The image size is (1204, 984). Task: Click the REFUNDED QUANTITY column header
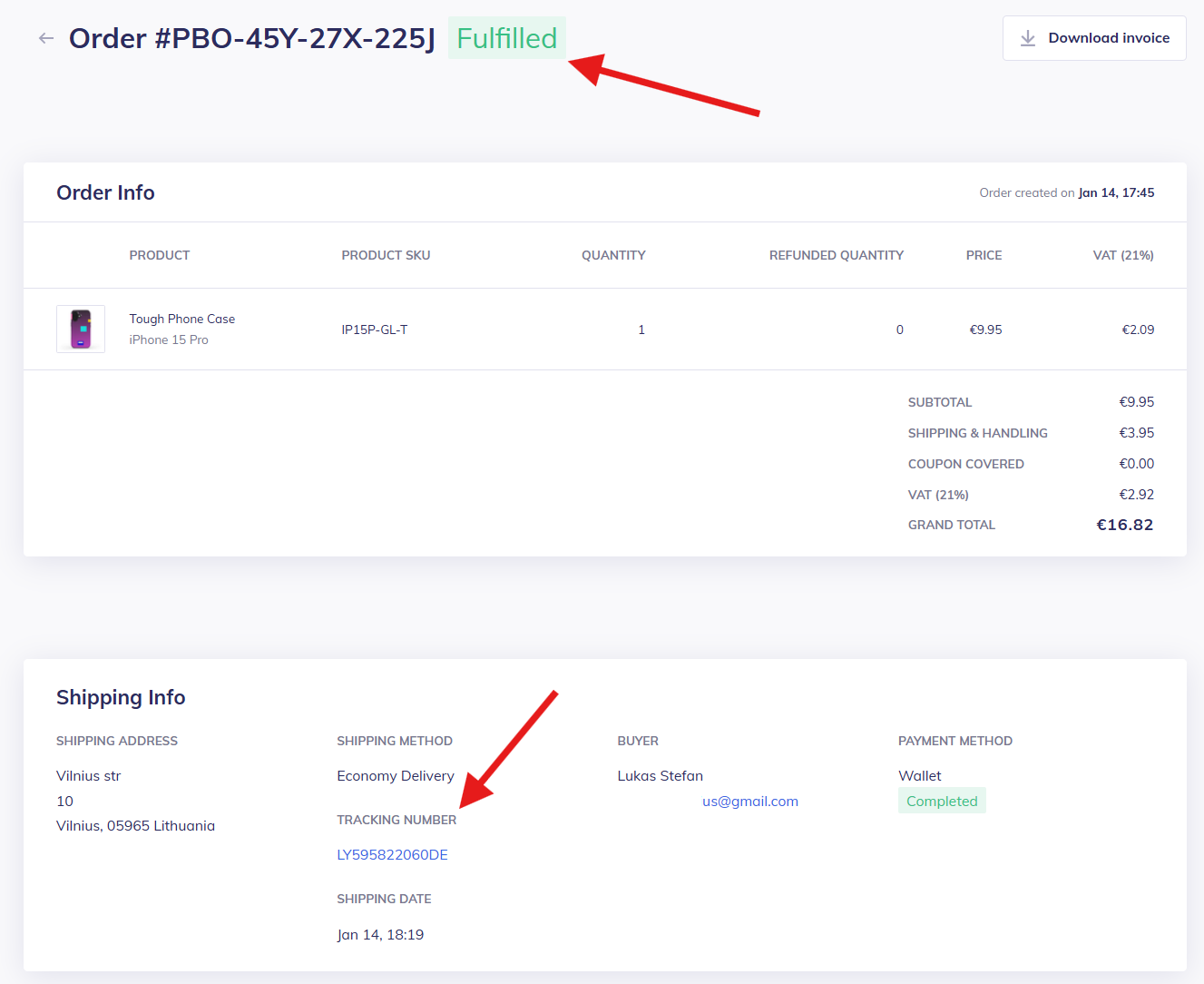(836, 255)
